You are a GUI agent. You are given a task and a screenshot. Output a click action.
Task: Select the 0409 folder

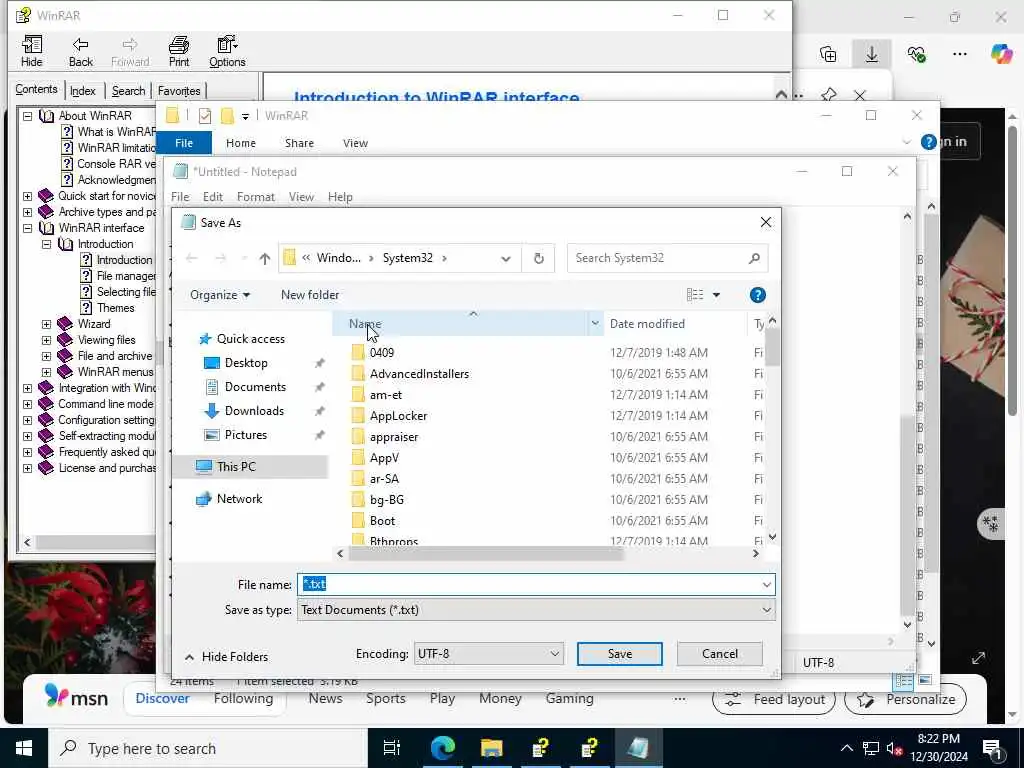[x=382, y=353]
